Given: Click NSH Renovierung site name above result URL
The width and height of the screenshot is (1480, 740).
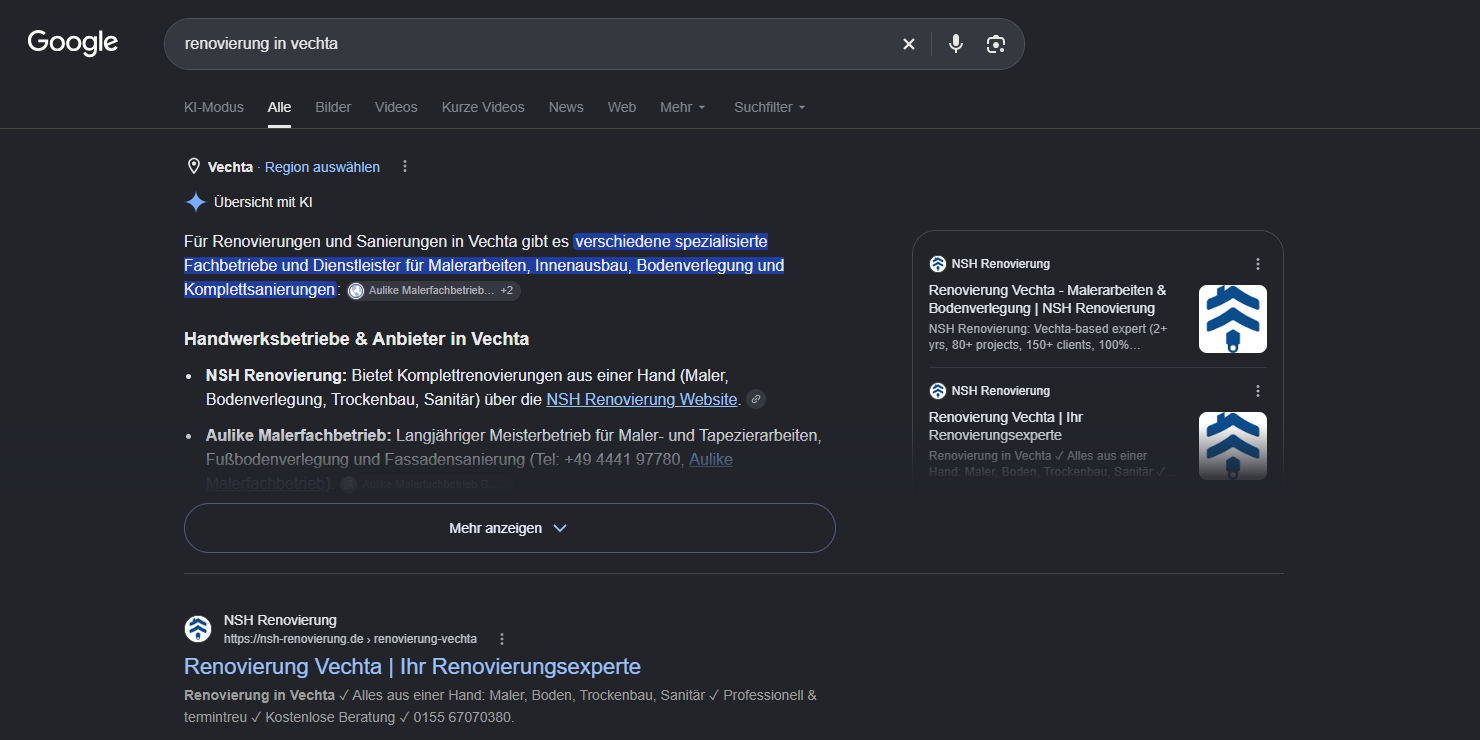Looking at the screenshot, I should [280, 620].
